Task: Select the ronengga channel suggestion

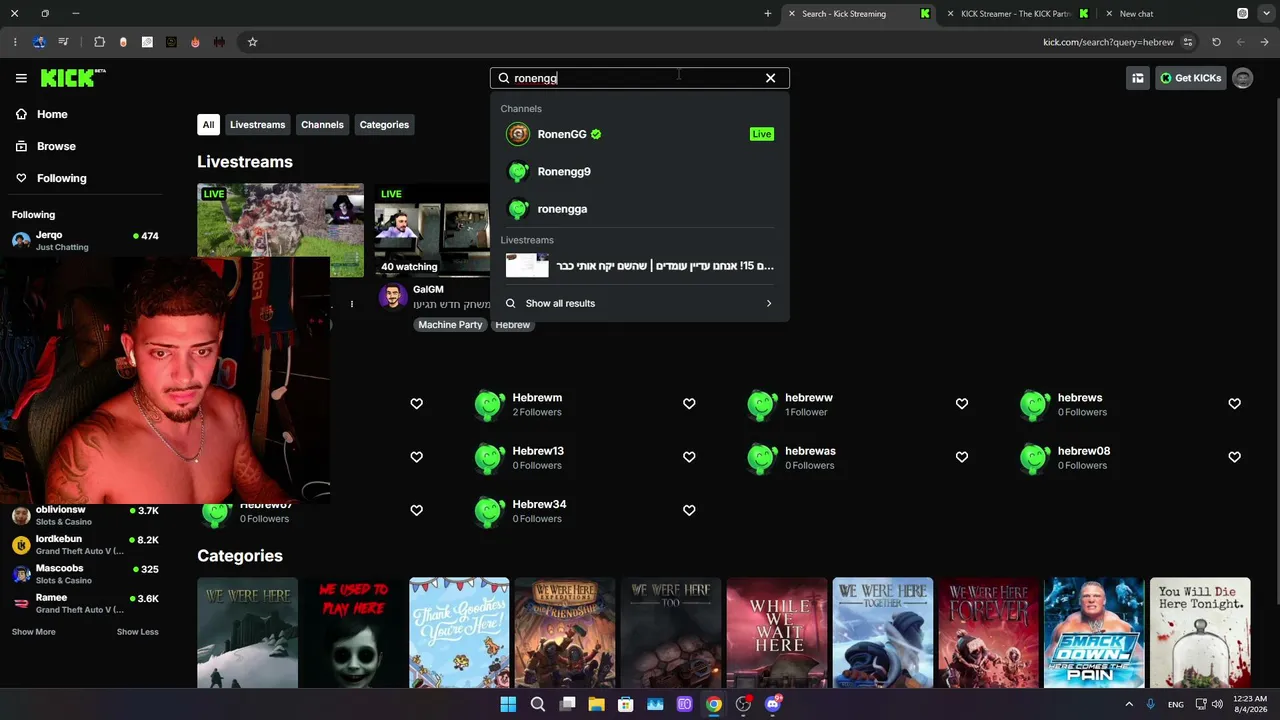Action: coord(640,209)
